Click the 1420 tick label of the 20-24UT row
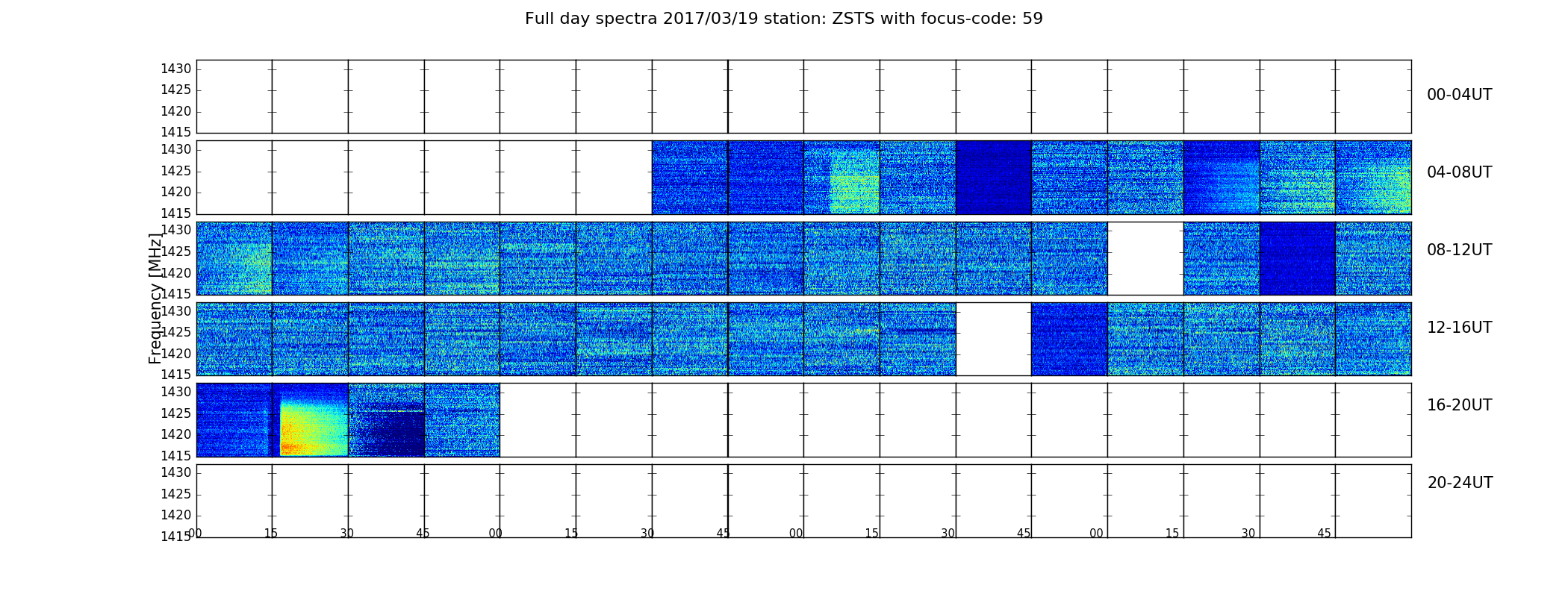The height and width of the screenshot is (597, 1568). click(x=176, y=515)
